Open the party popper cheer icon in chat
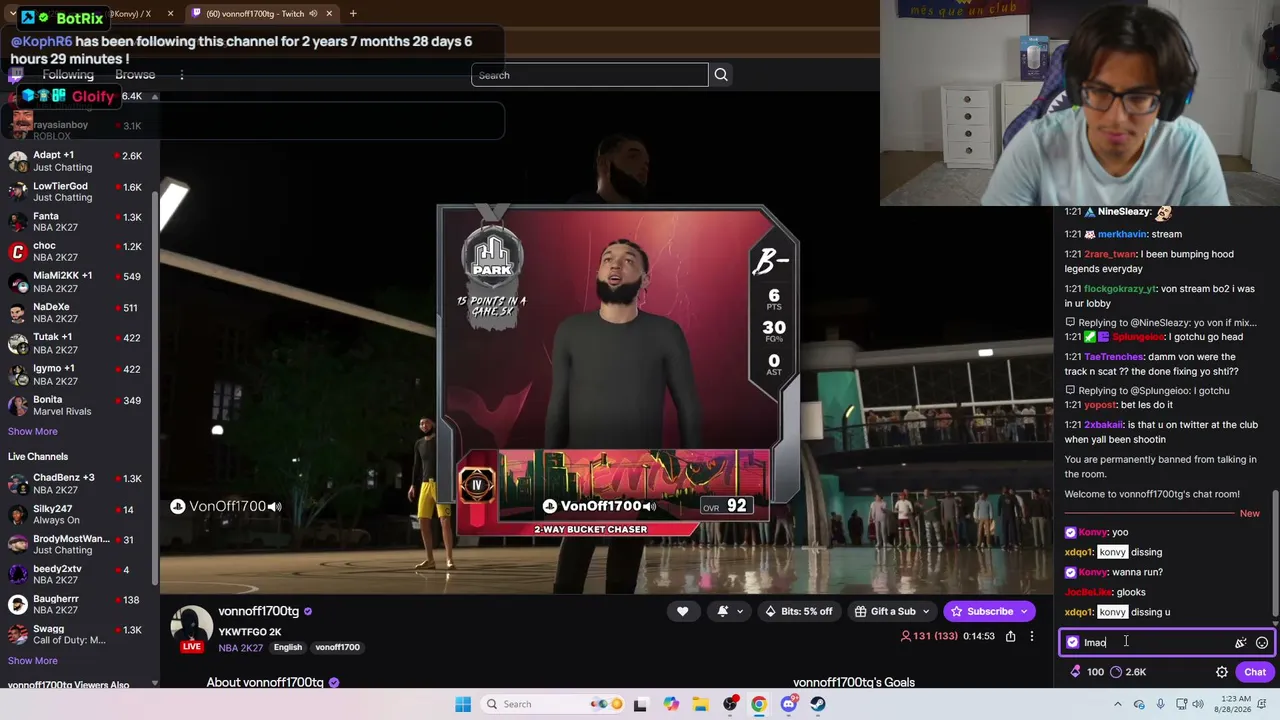 pyautogui.click(x=1240, y=643)
